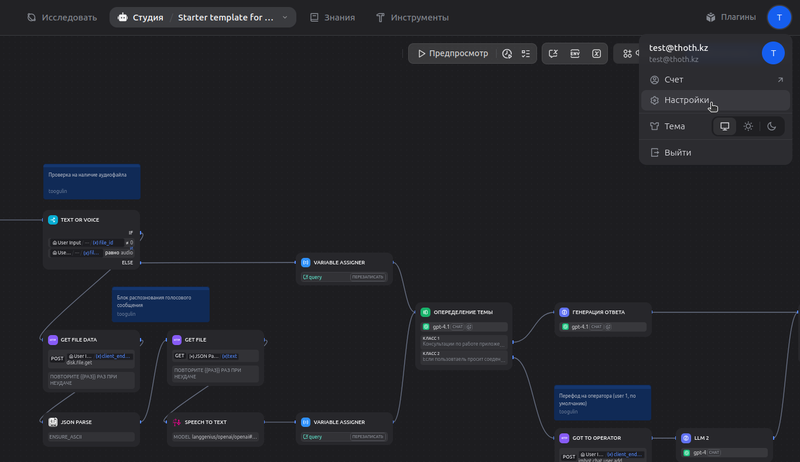Click the Get File Data HTTP node icon
The height and width of the screenshot is (462, 800).
pos(53,340)
